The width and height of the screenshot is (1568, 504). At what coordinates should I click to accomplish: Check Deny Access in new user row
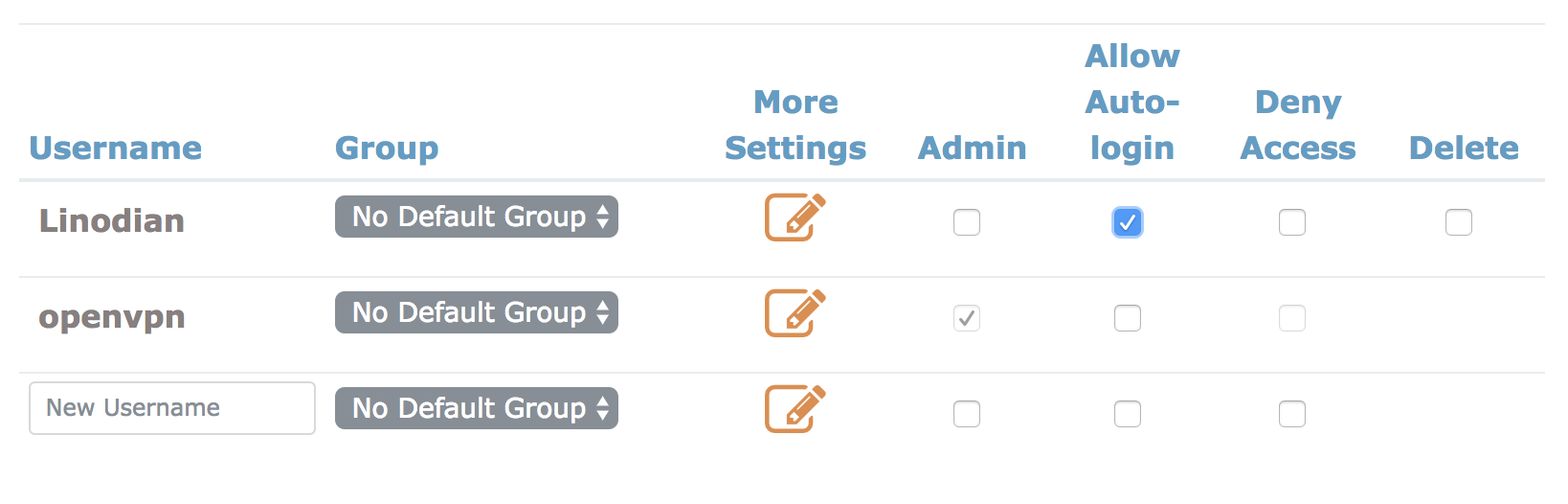1292,414
